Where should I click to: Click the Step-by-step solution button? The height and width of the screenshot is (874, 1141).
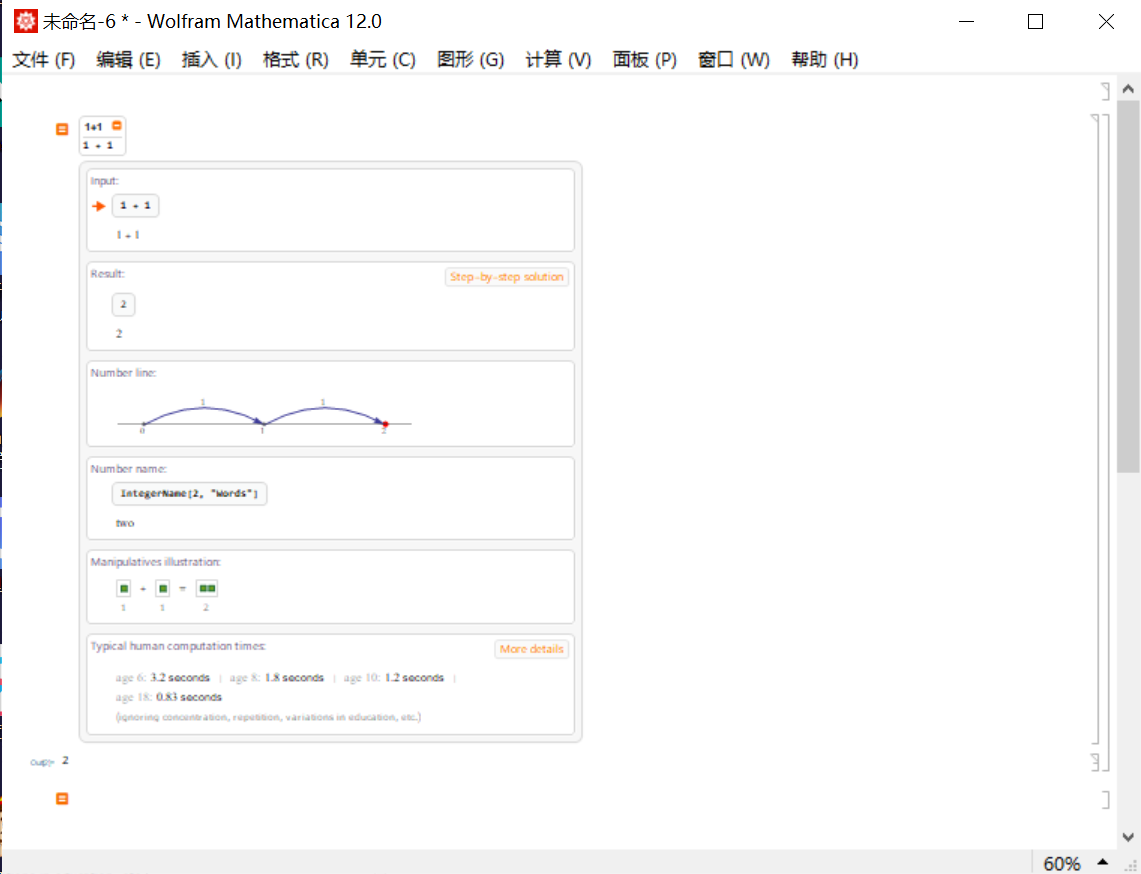pyautogui.click(x=506, y=277)
